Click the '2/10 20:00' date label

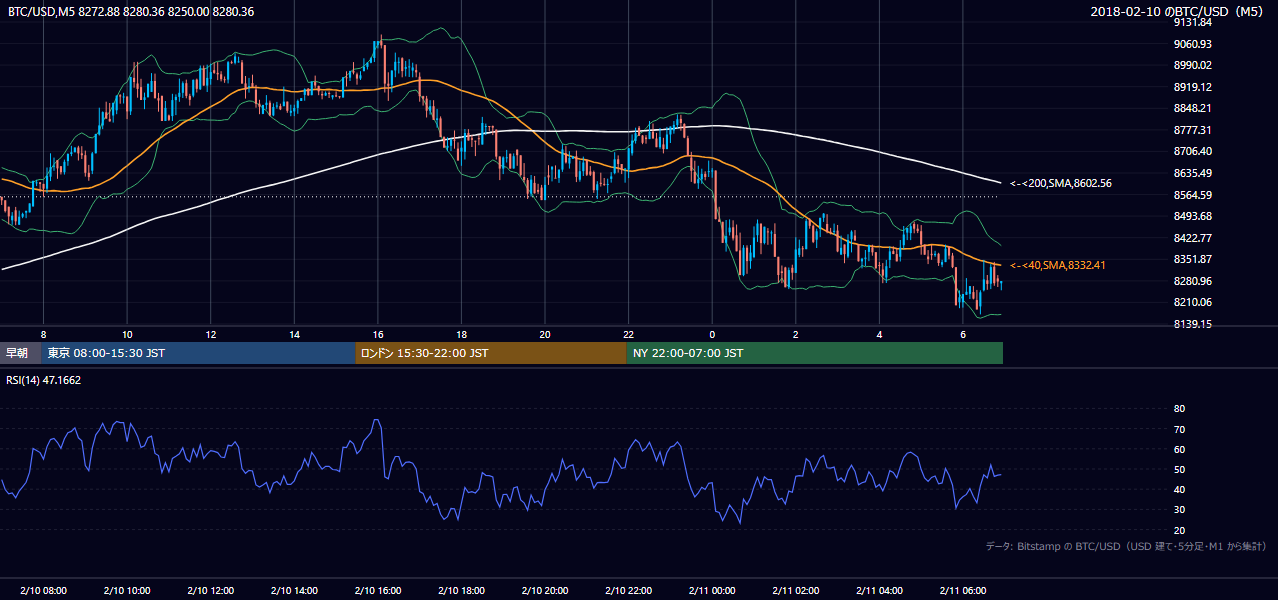[x=545, y=591]
